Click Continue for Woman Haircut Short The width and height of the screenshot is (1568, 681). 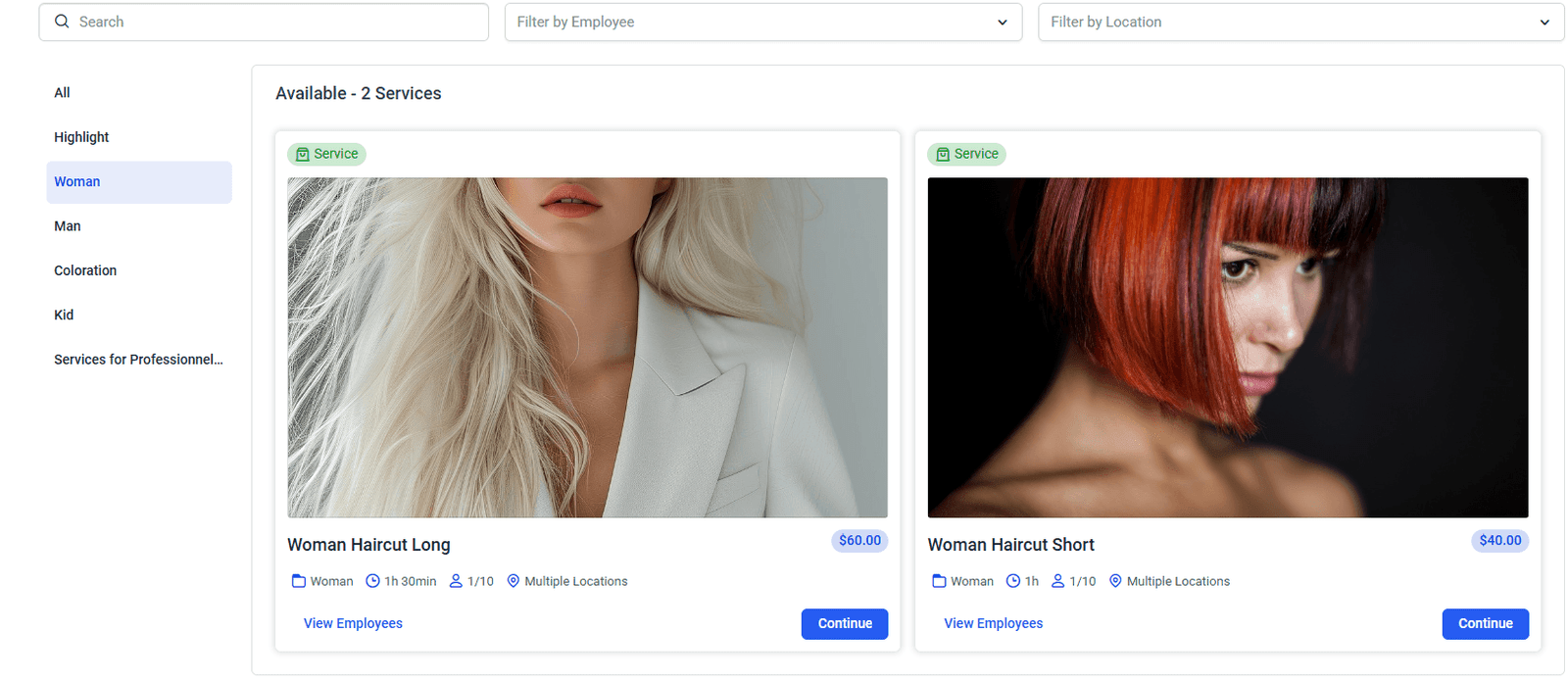(1486, 624)
